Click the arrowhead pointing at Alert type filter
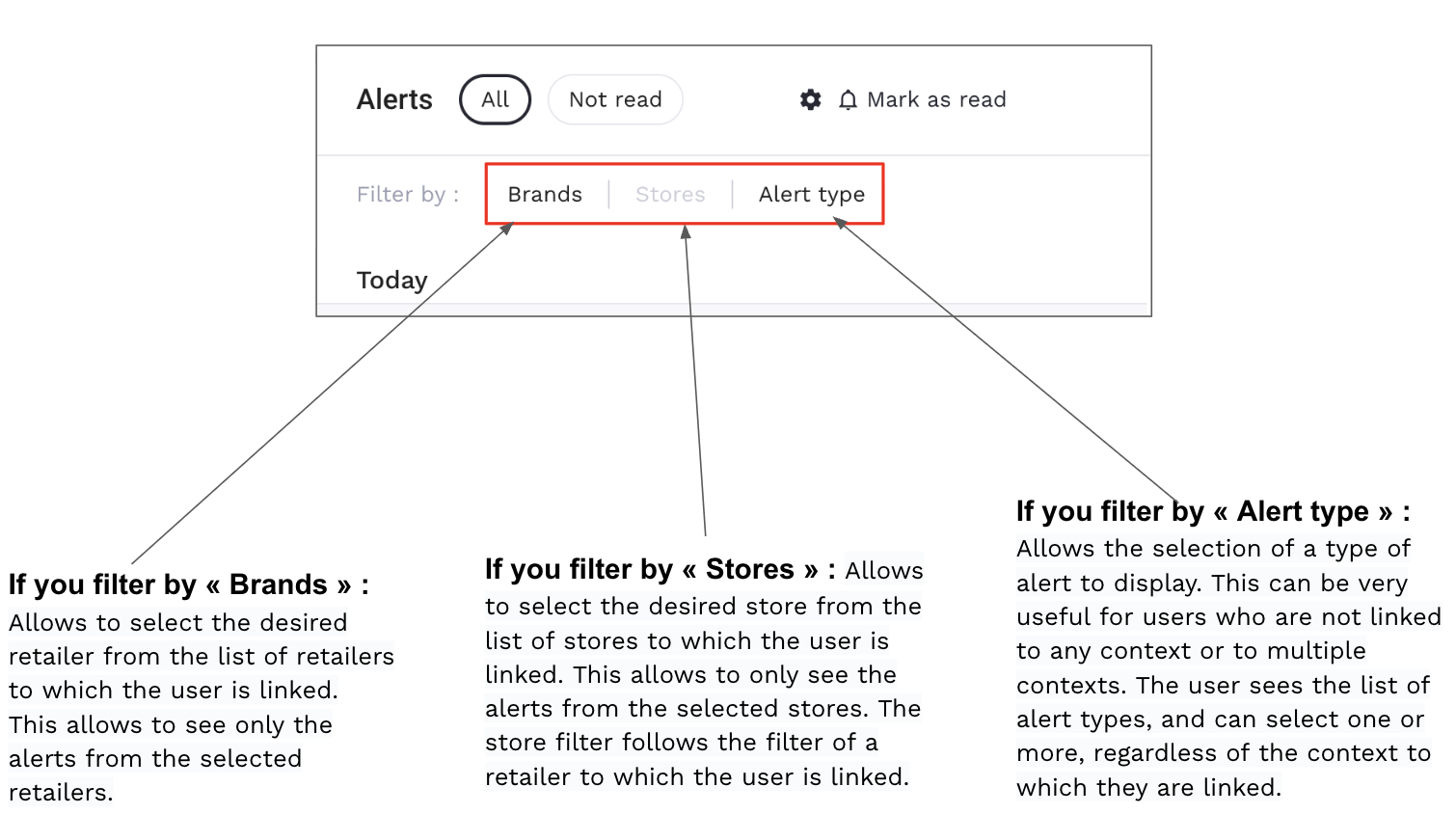This screenshot has width=1456, height=814. click(x=840, y=223)
